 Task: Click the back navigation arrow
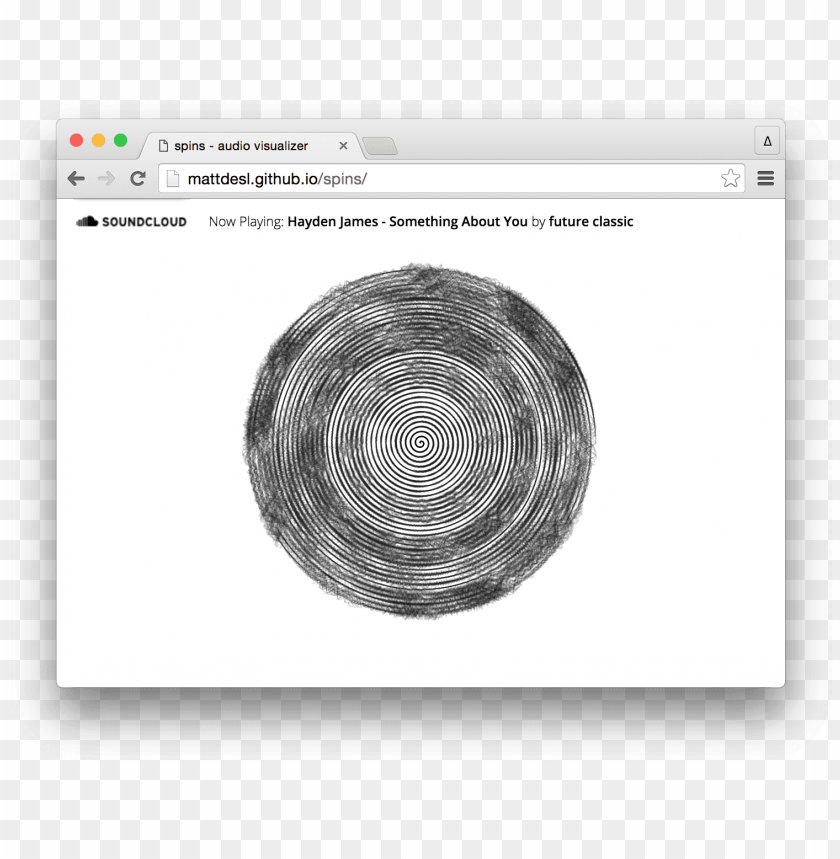[x=76, y=178]
